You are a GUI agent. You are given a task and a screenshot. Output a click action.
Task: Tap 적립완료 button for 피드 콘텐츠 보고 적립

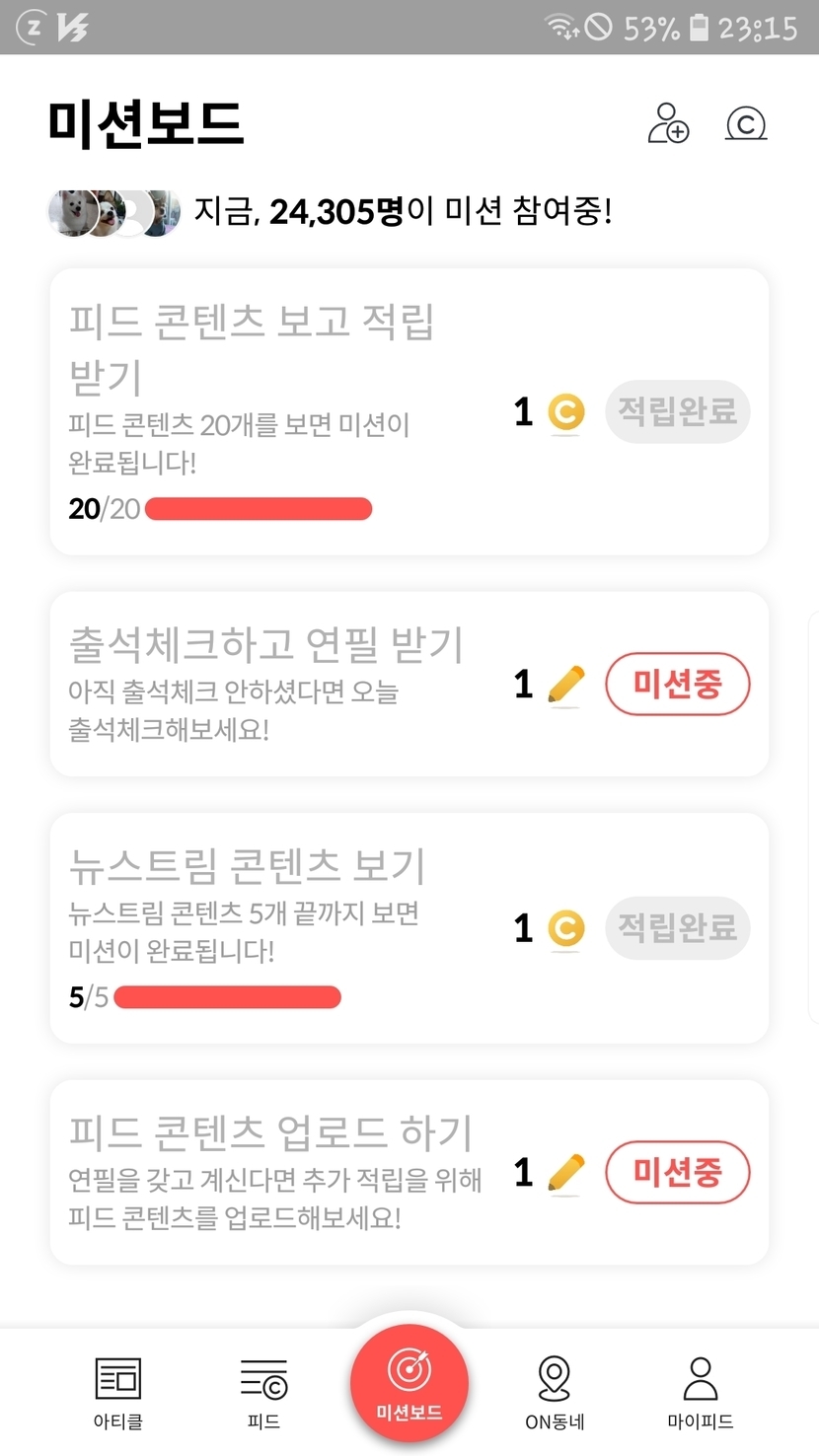677,411
